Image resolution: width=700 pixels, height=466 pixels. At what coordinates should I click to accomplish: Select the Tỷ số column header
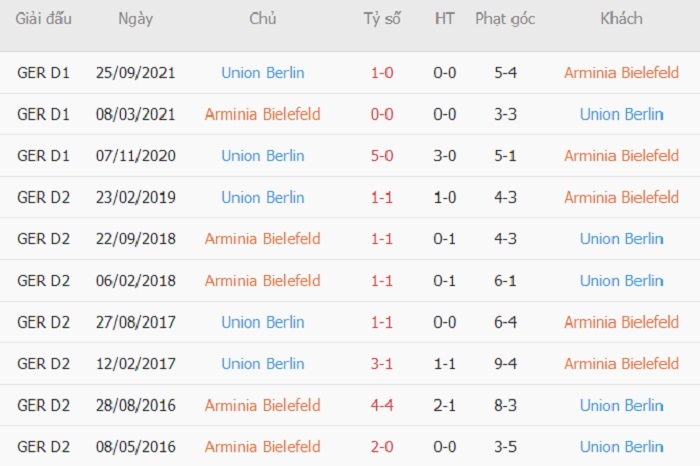click(382, 19)
